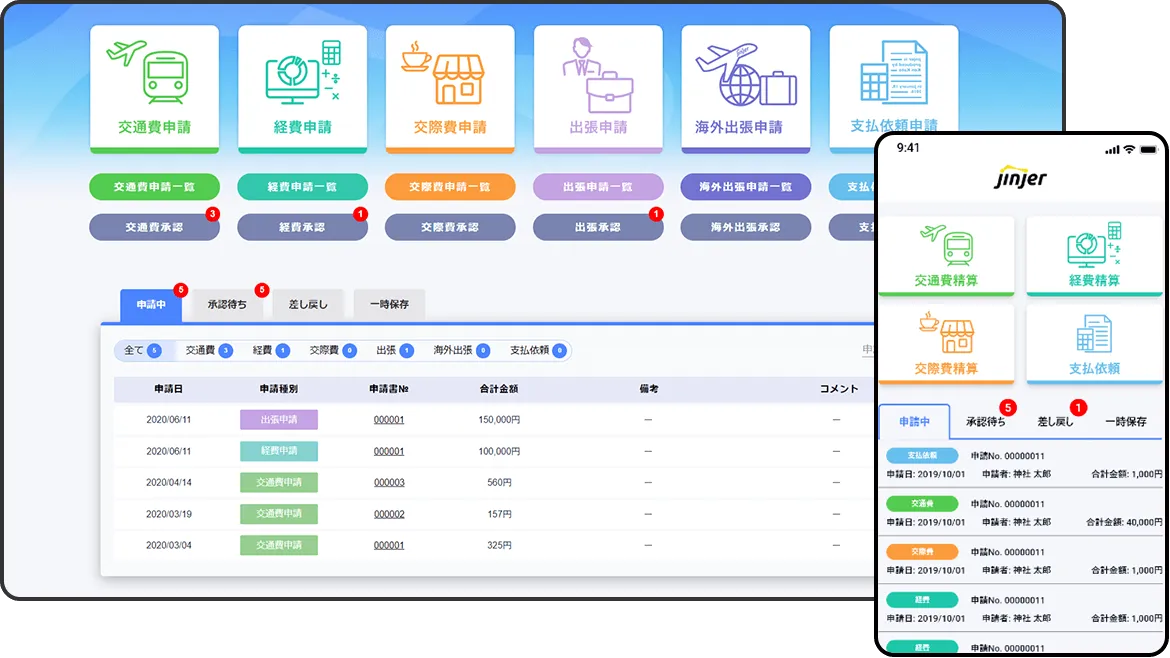Viewport: 1170px width, 658px height.
Task: Click the purple 海外出張申請一覧 button
Action: 745,187
